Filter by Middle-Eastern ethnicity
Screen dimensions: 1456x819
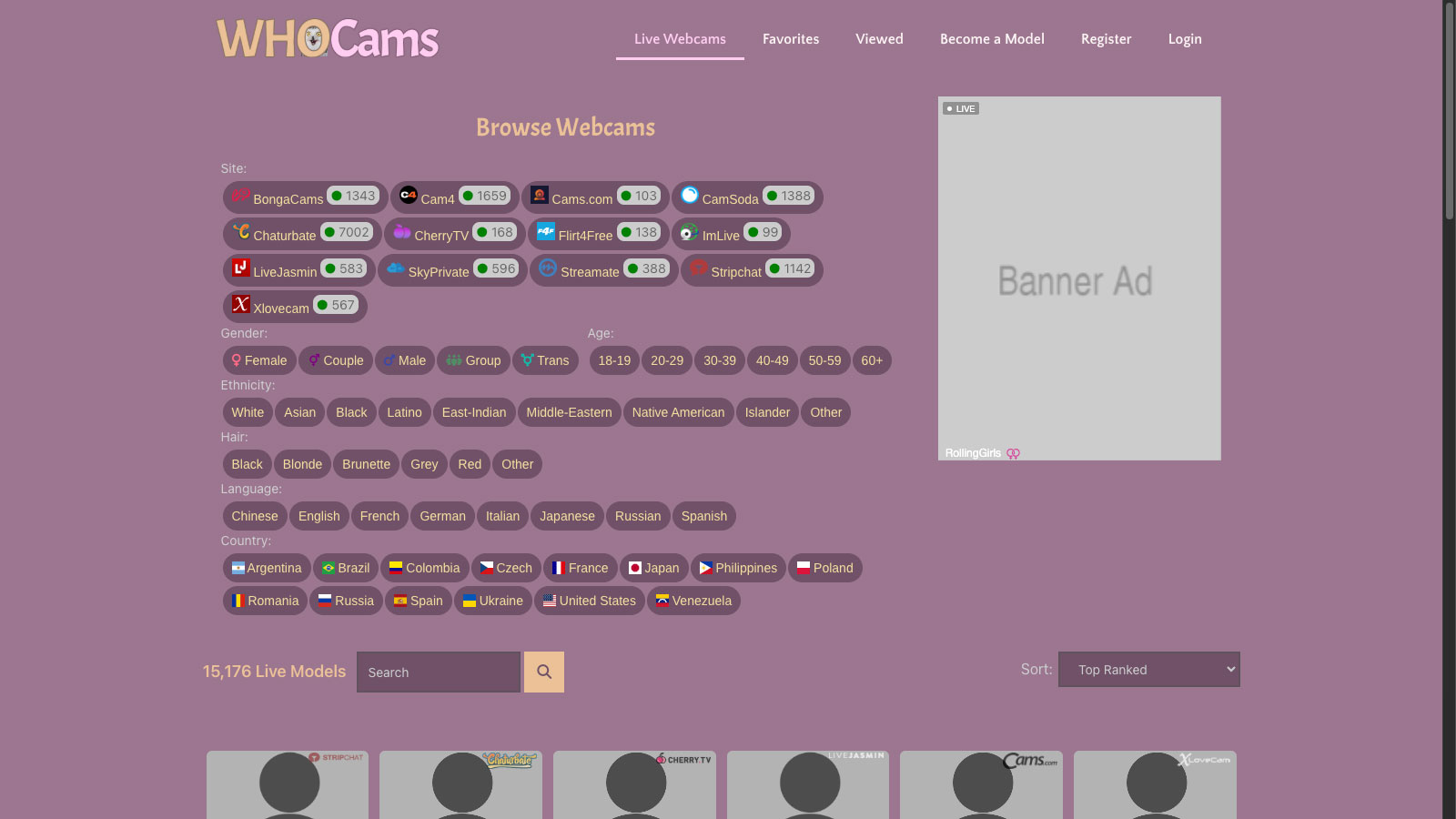[569, 412]
